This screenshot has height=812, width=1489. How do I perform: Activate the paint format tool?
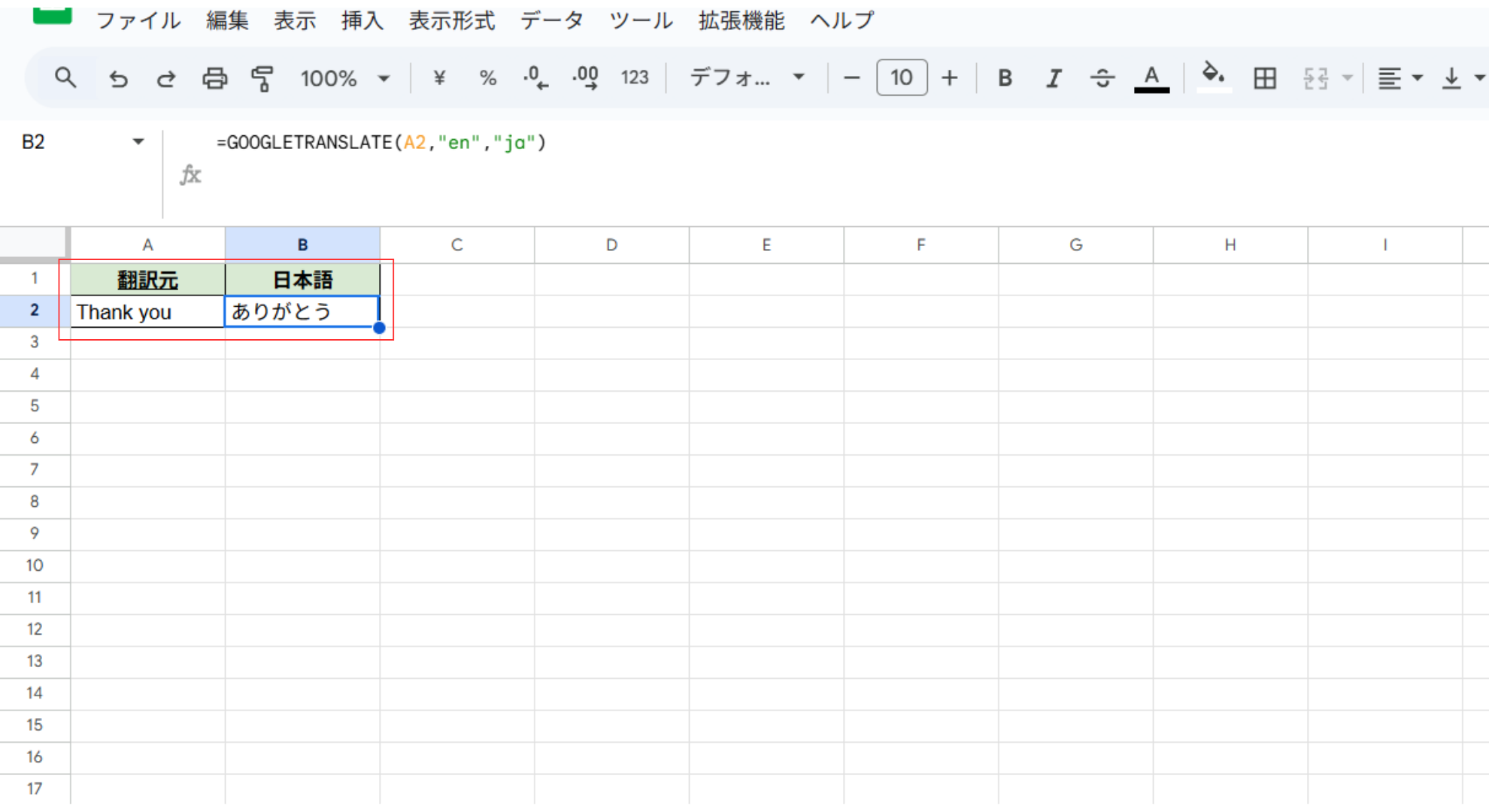[262, 78]
